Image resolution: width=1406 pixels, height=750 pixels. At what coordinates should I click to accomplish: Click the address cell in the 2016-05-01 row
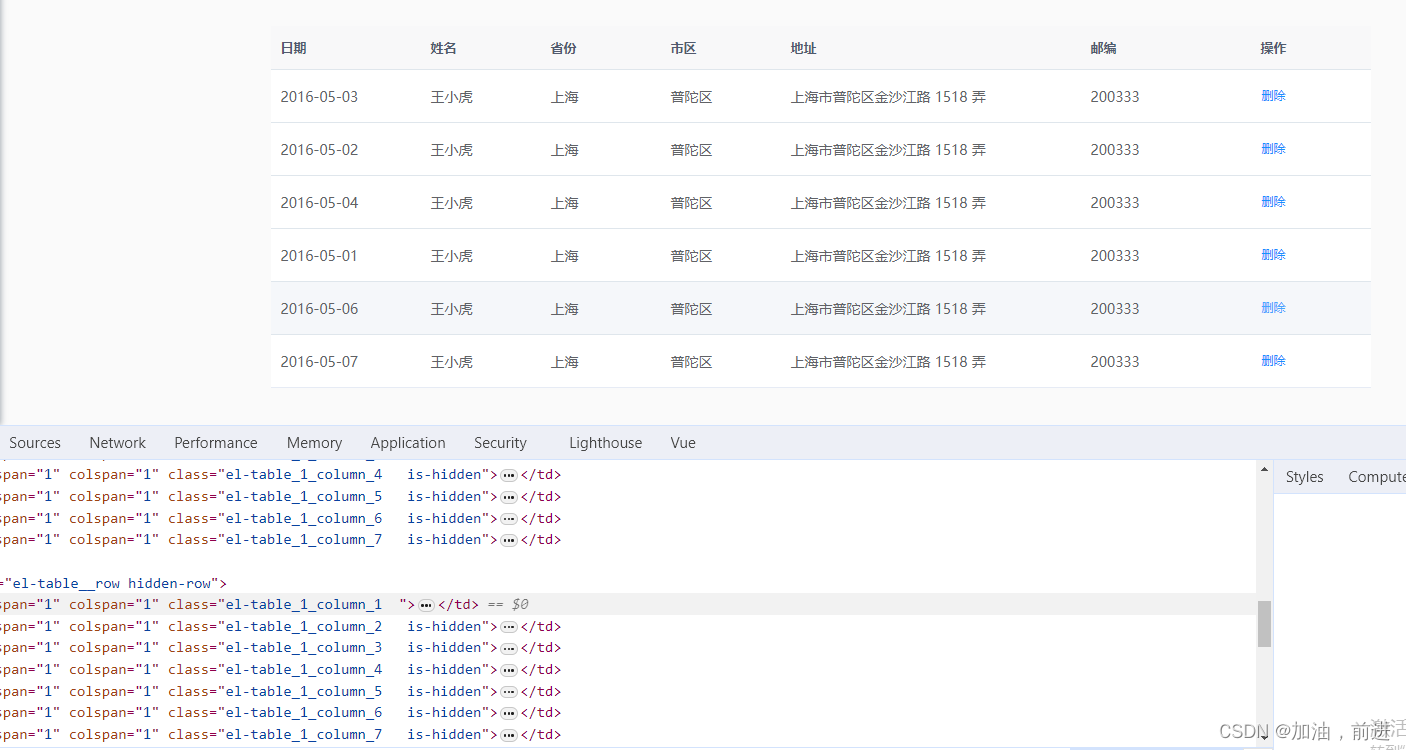pos(888,256)
